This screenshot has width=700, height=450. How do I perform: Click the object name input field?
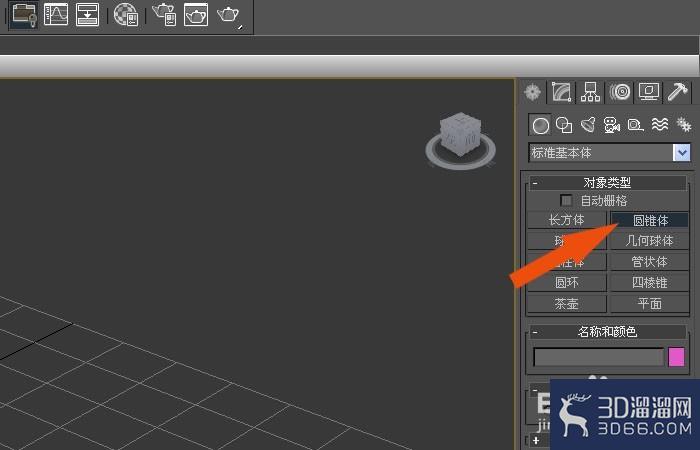point(599,357)
